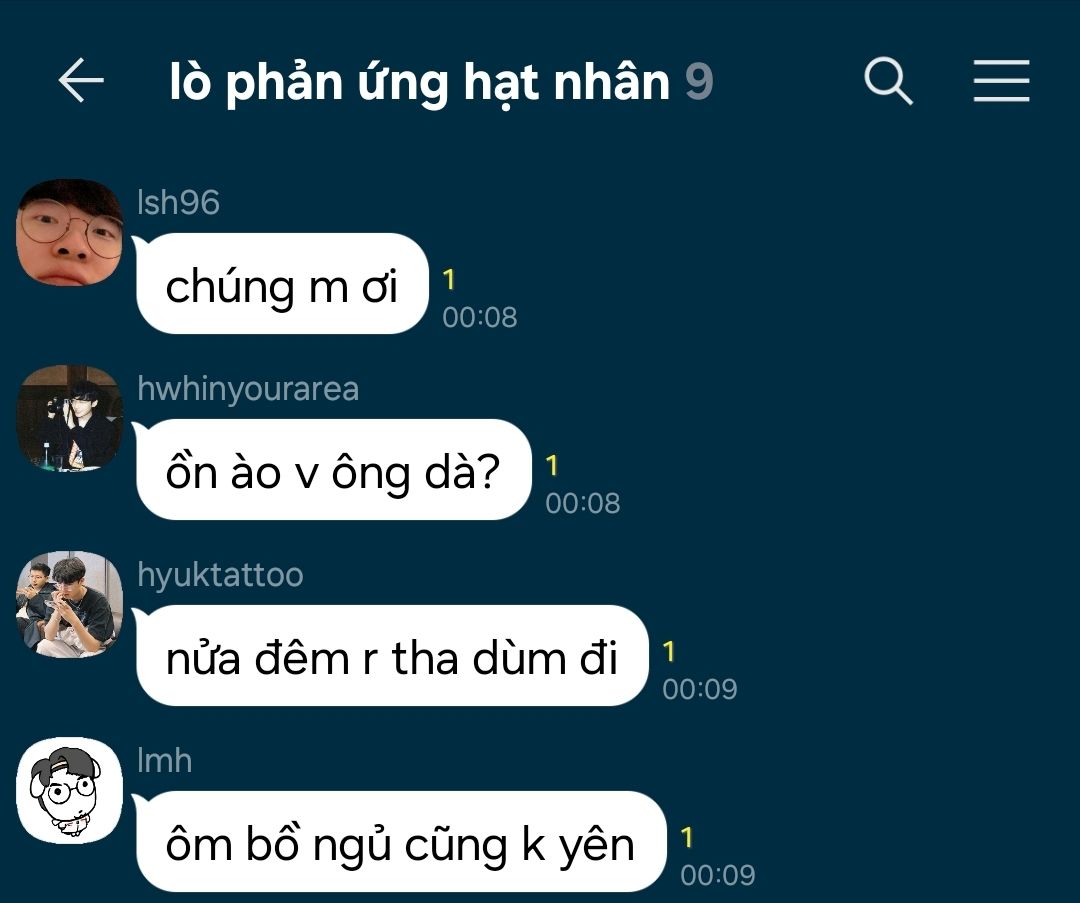Tap unread count beside lmh's message
1080x903 pixels.
click(687, 838)
